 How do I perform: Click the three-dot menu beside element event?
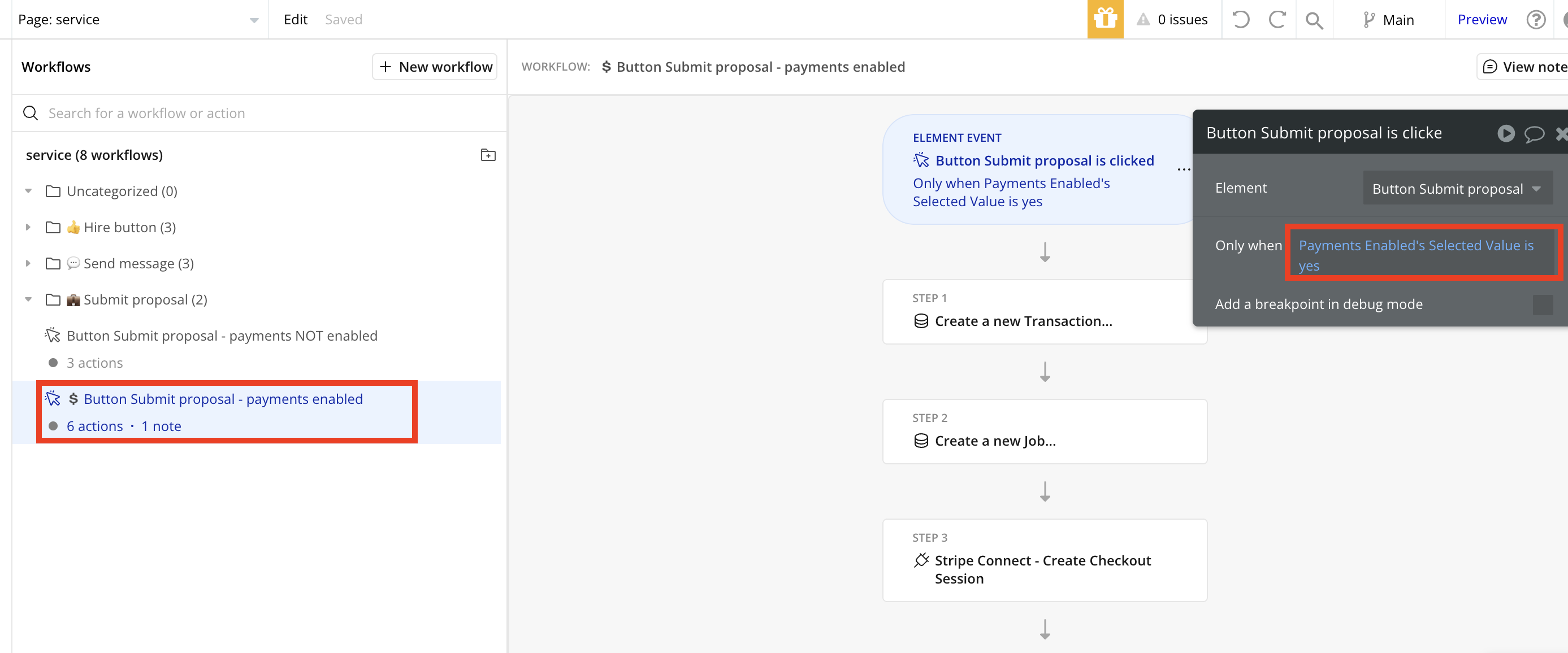tap(1183, 169)
